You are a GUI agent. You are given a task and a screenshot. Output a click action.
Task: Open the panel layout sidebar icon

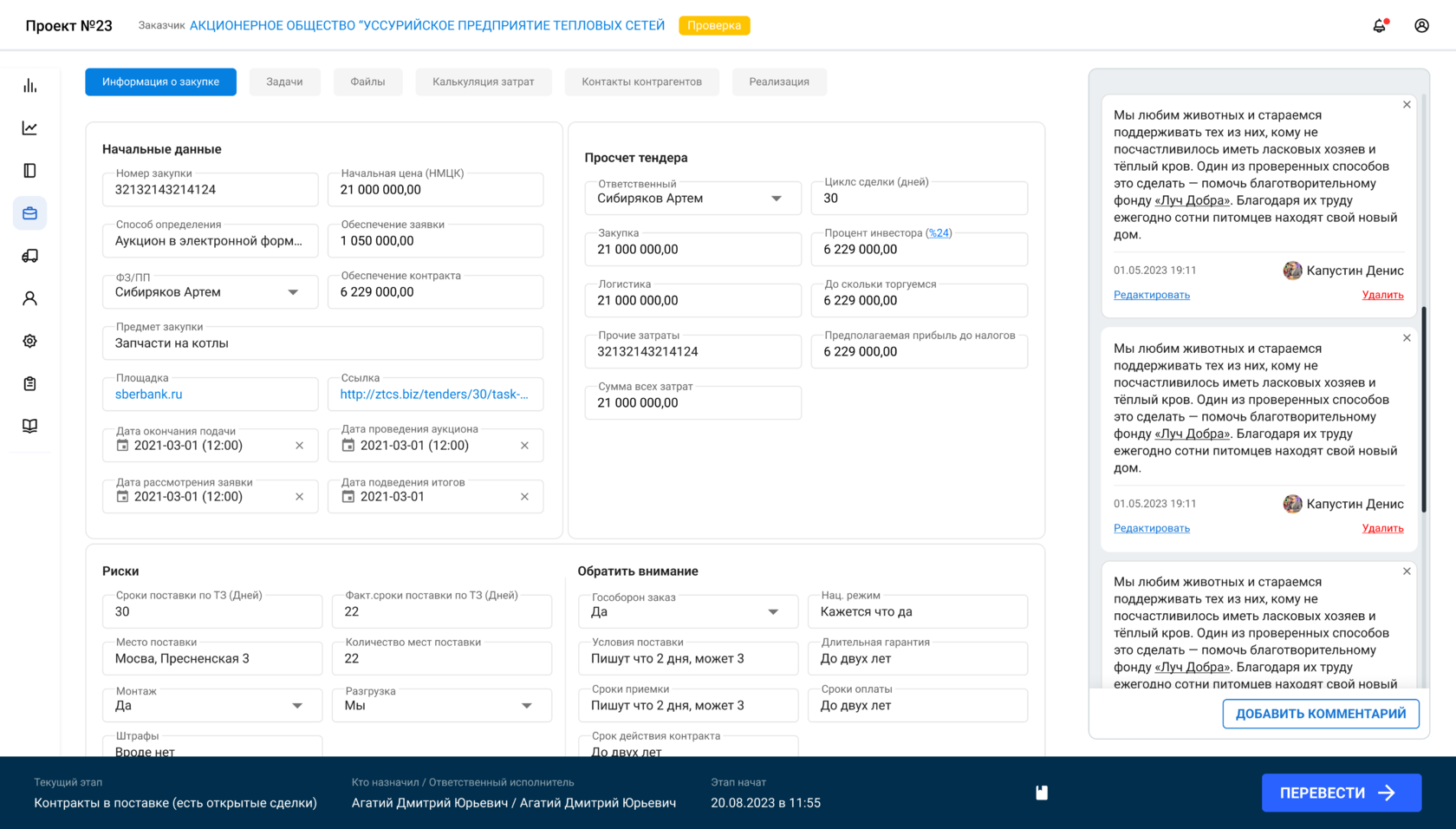[x=29, y=171]
